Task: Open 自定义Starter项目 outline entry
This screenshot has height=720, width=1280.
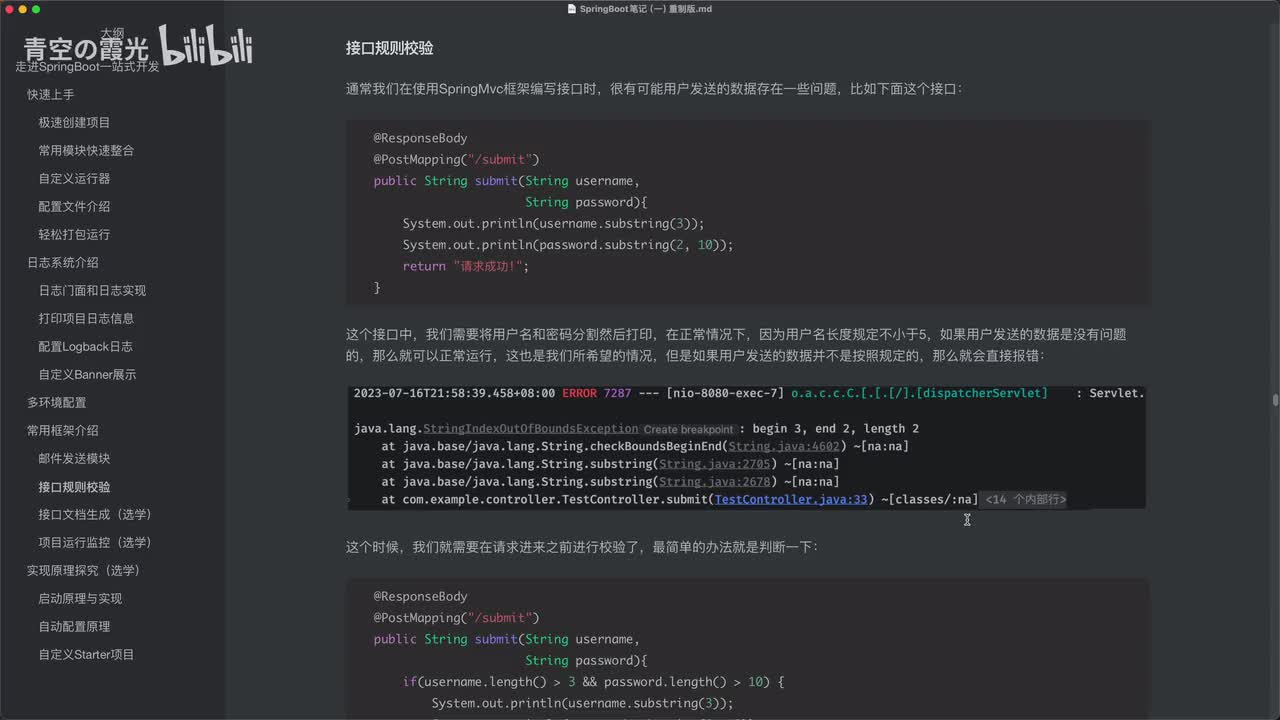Action: tap(86, 654)
